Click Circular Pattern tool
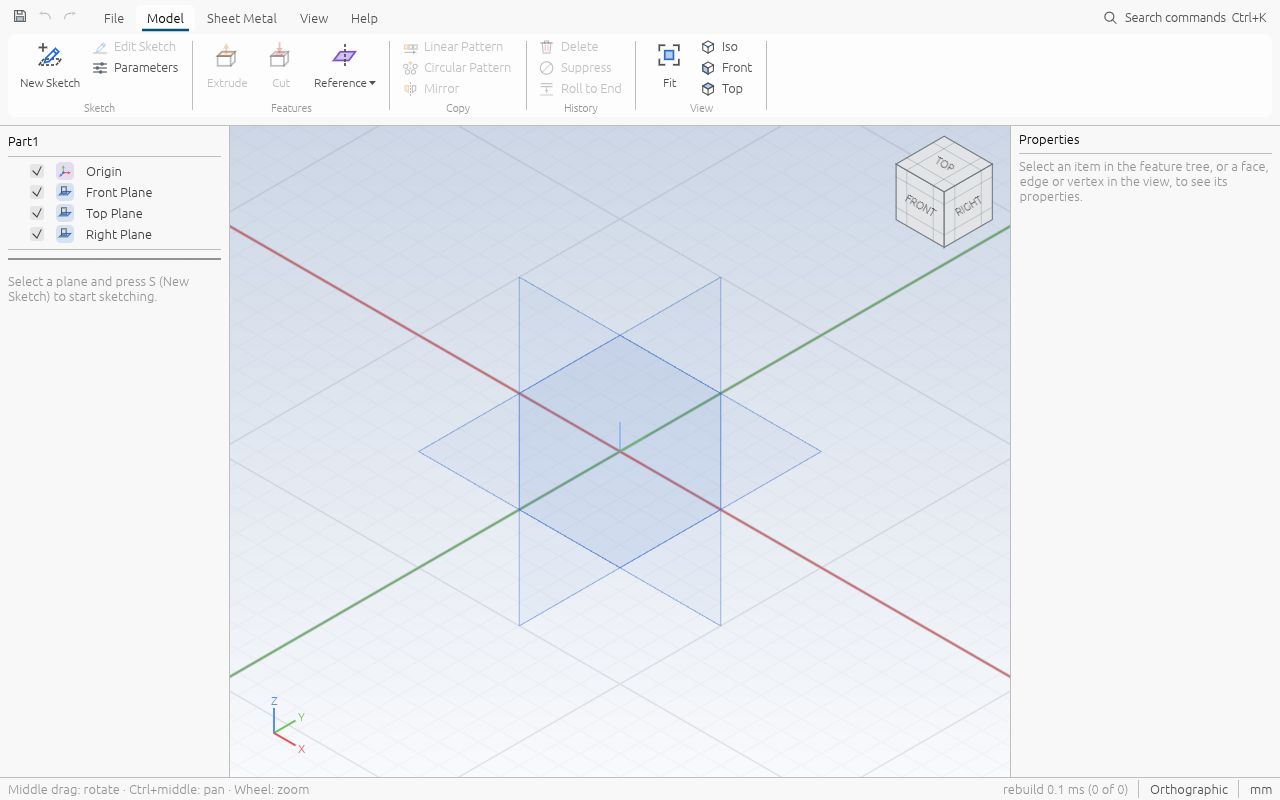This screenshot has height=800, width=1280. 457,68
